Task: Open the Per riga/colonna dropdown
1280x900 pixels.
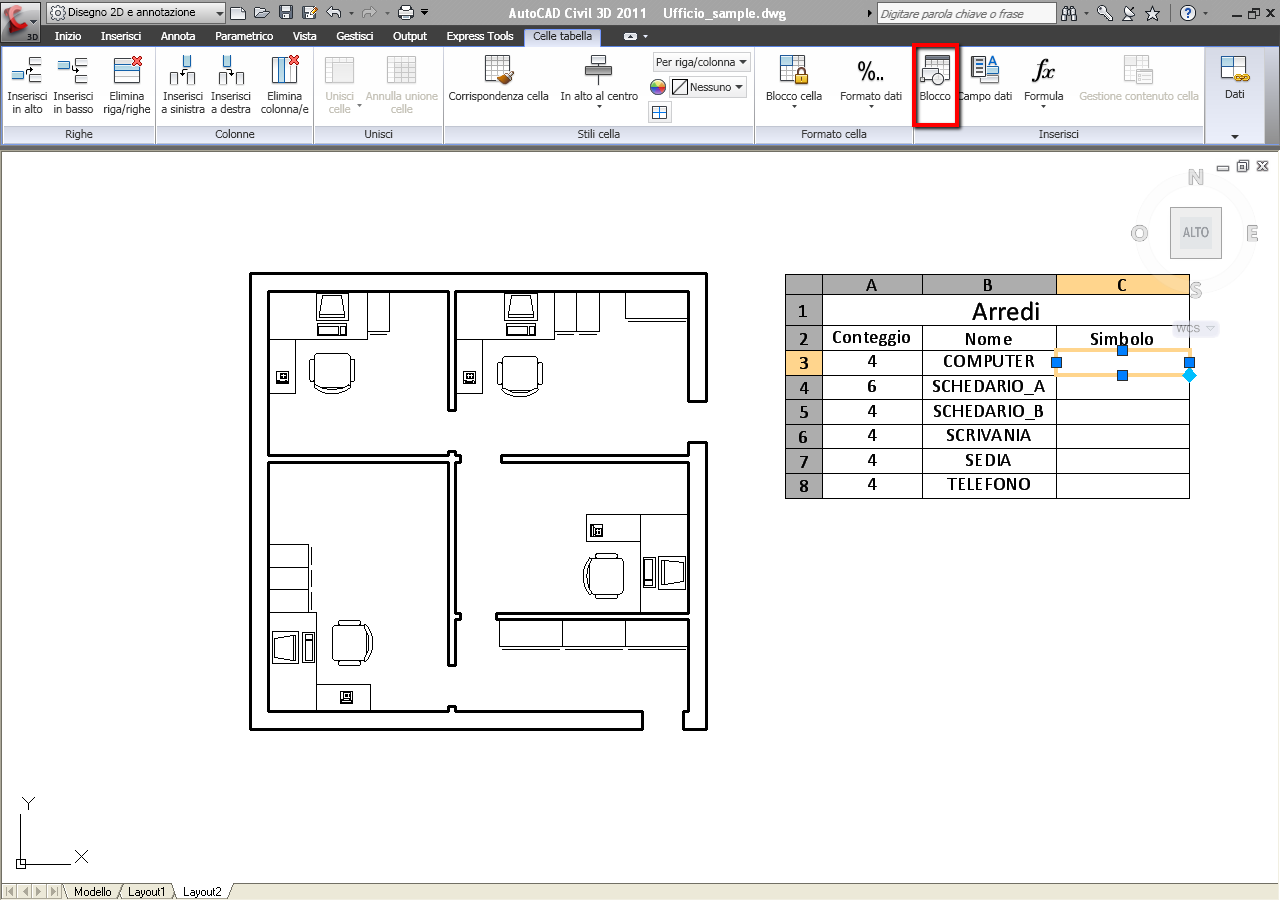Action: (702, 62)
